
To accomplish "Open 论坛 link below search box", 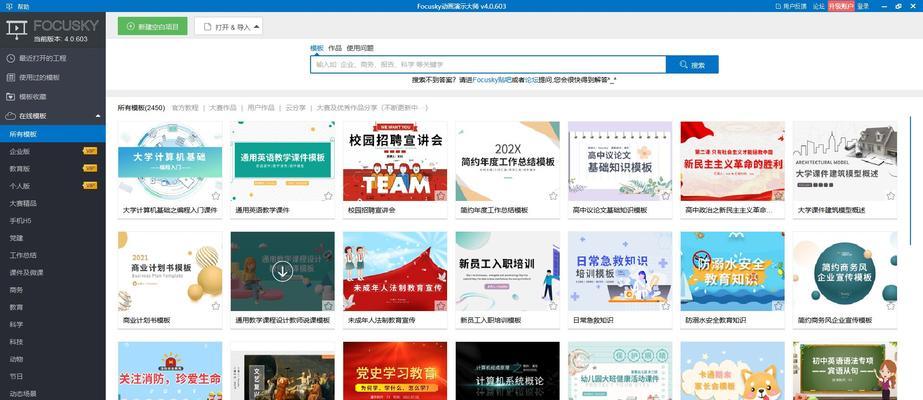I will coord(532,80).
